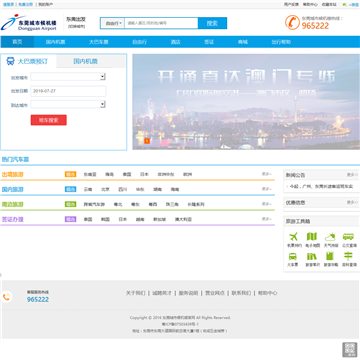Screen dimensions: 360x360
Task: Click the QR code icon at bottom right
Action: (x=350, y=350)
